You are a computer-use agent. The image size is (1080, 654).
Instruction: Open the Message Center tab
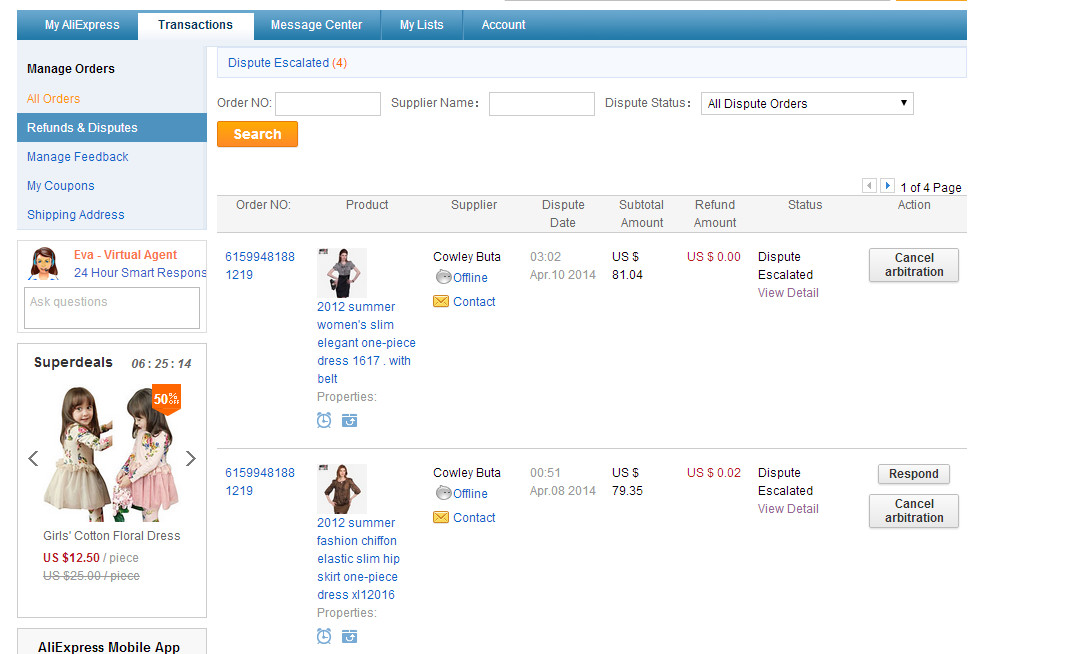click(x=316, y=25)
